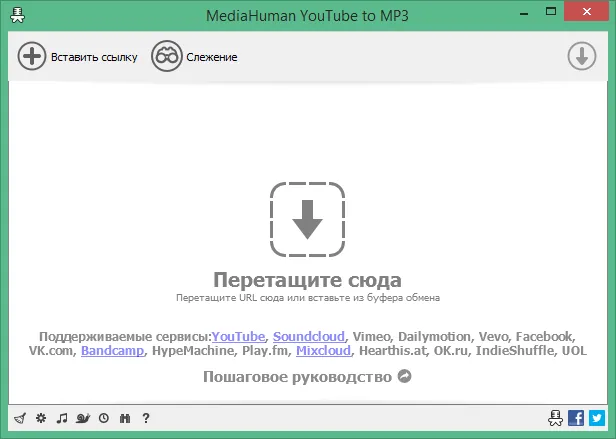
Task: Open help question mark icon
Action: (146, 418)
